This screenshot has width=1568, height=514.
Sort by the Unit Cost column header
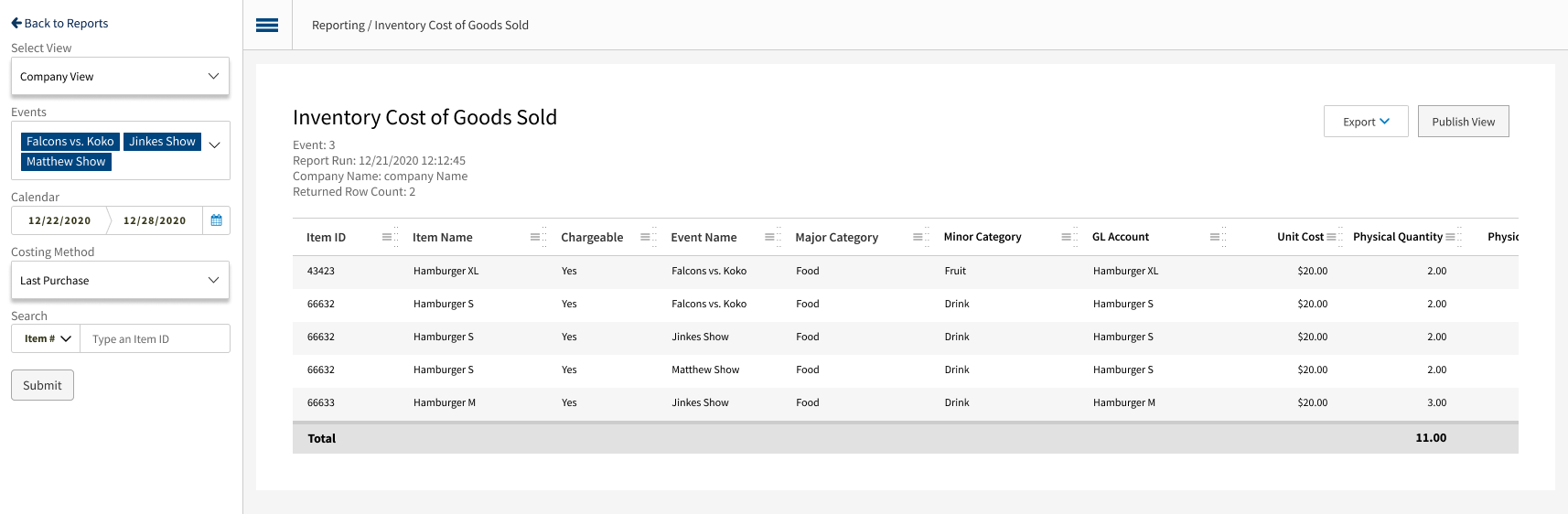click(1300, 237)
